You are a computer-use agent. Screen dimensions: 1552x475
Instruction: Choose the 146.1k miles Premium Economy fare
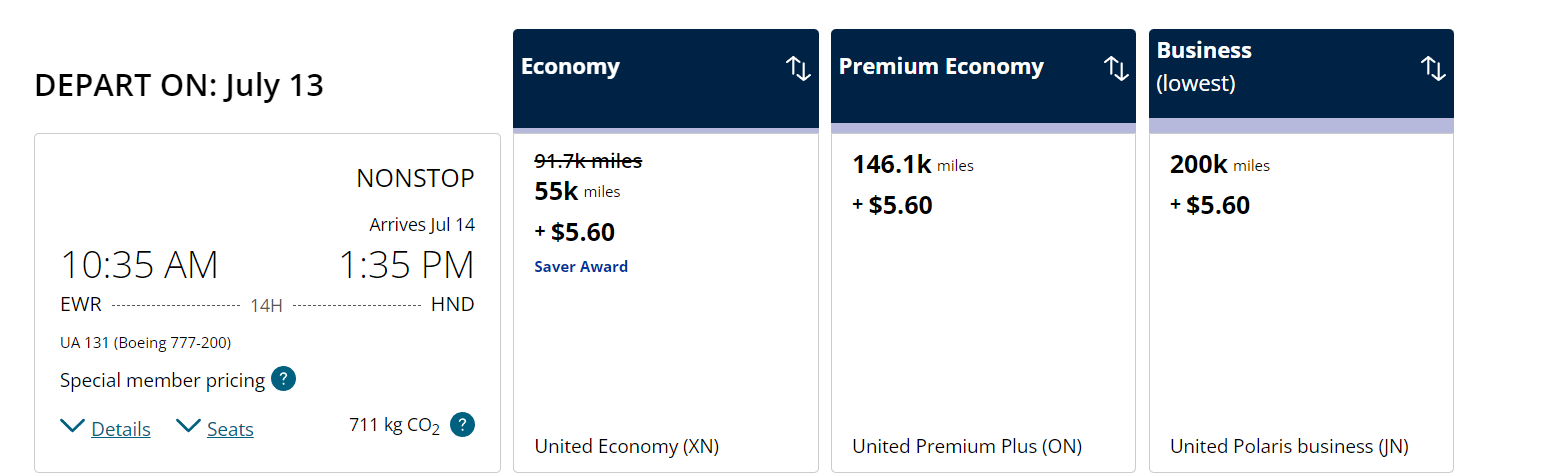pos(893,165)
